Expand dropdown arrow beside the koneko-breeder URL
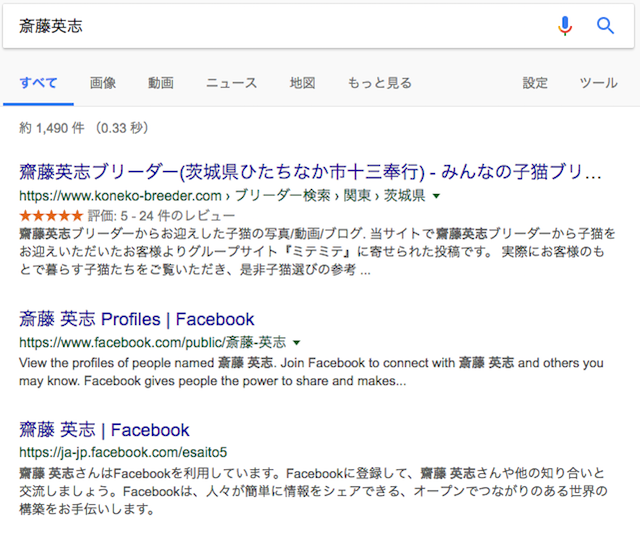Screen dimensions: 640x534 [436, 196]
